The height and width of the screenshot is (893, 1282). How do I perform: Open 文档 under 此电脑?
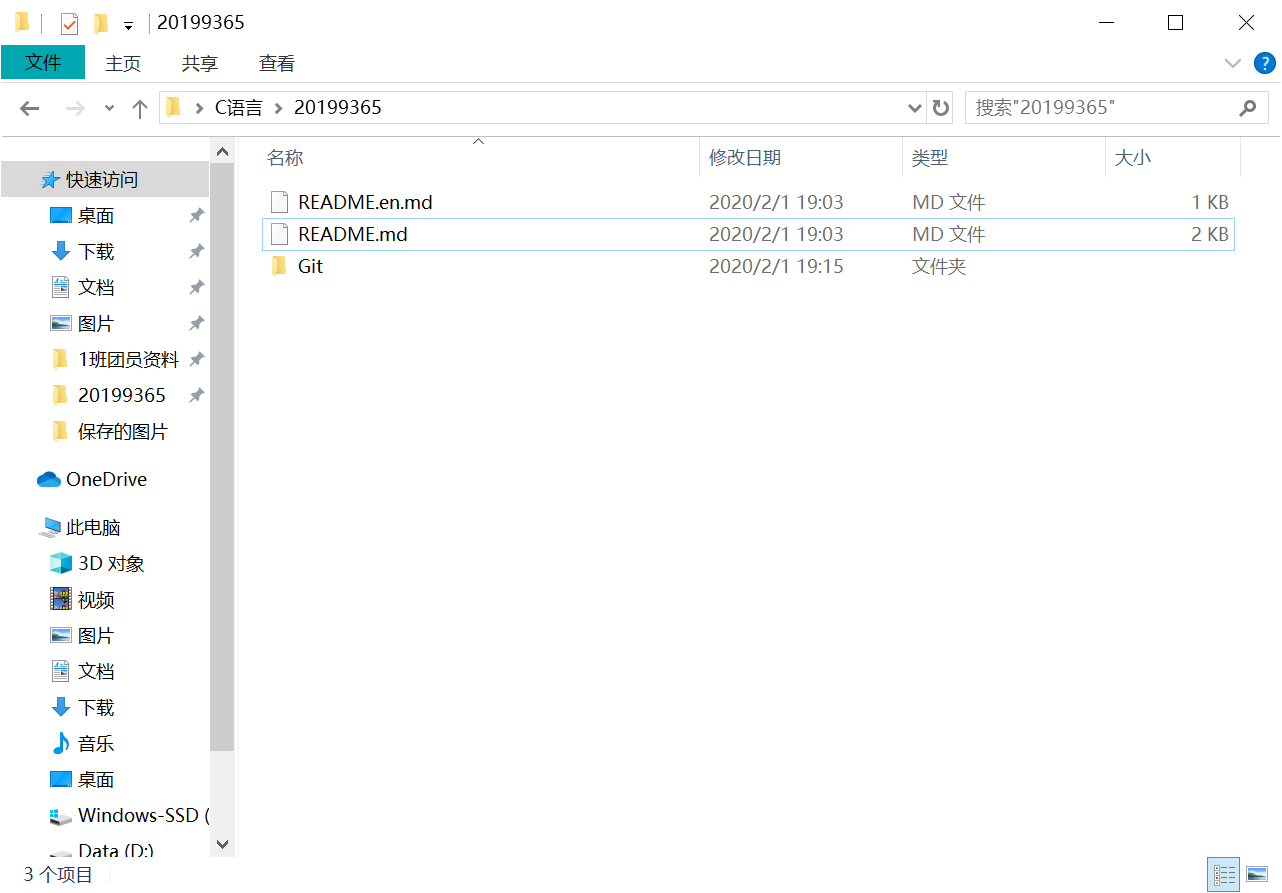pos(96,672)
